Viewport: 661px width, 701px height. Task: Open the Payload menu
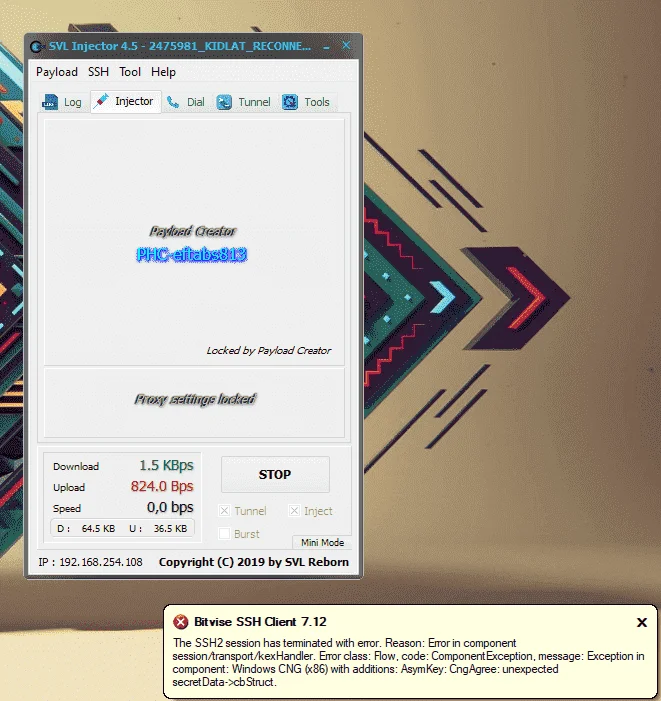(57, 72)
